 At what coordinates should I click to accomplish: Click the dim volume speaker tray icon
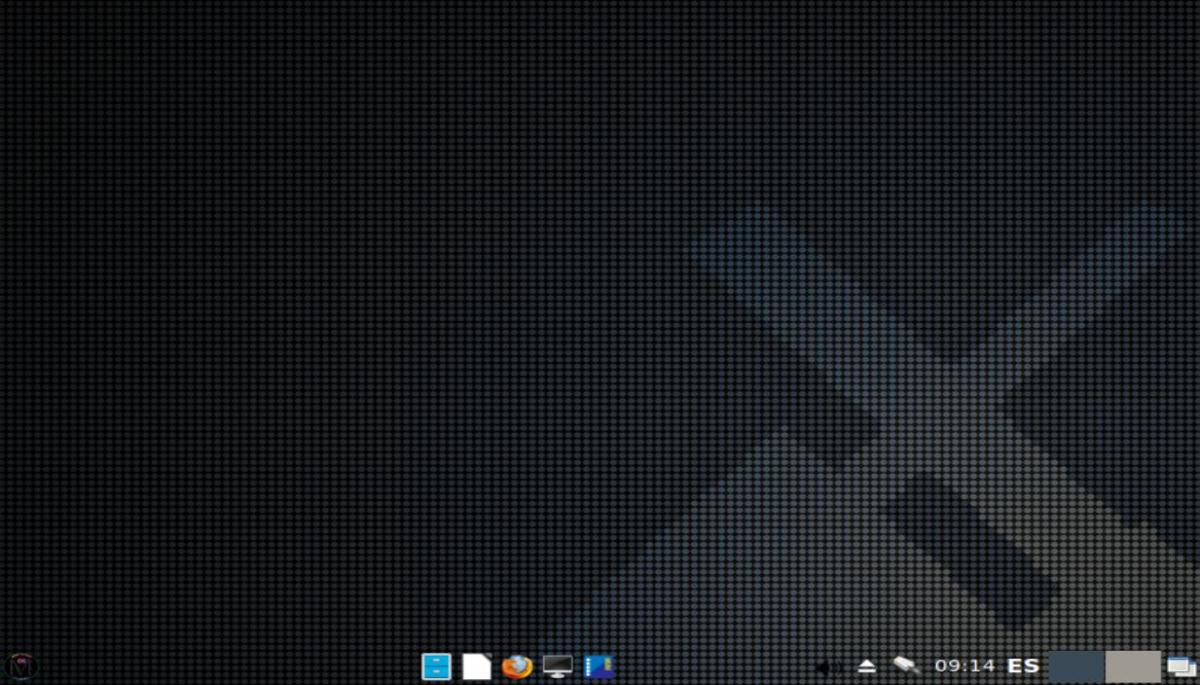826,666
